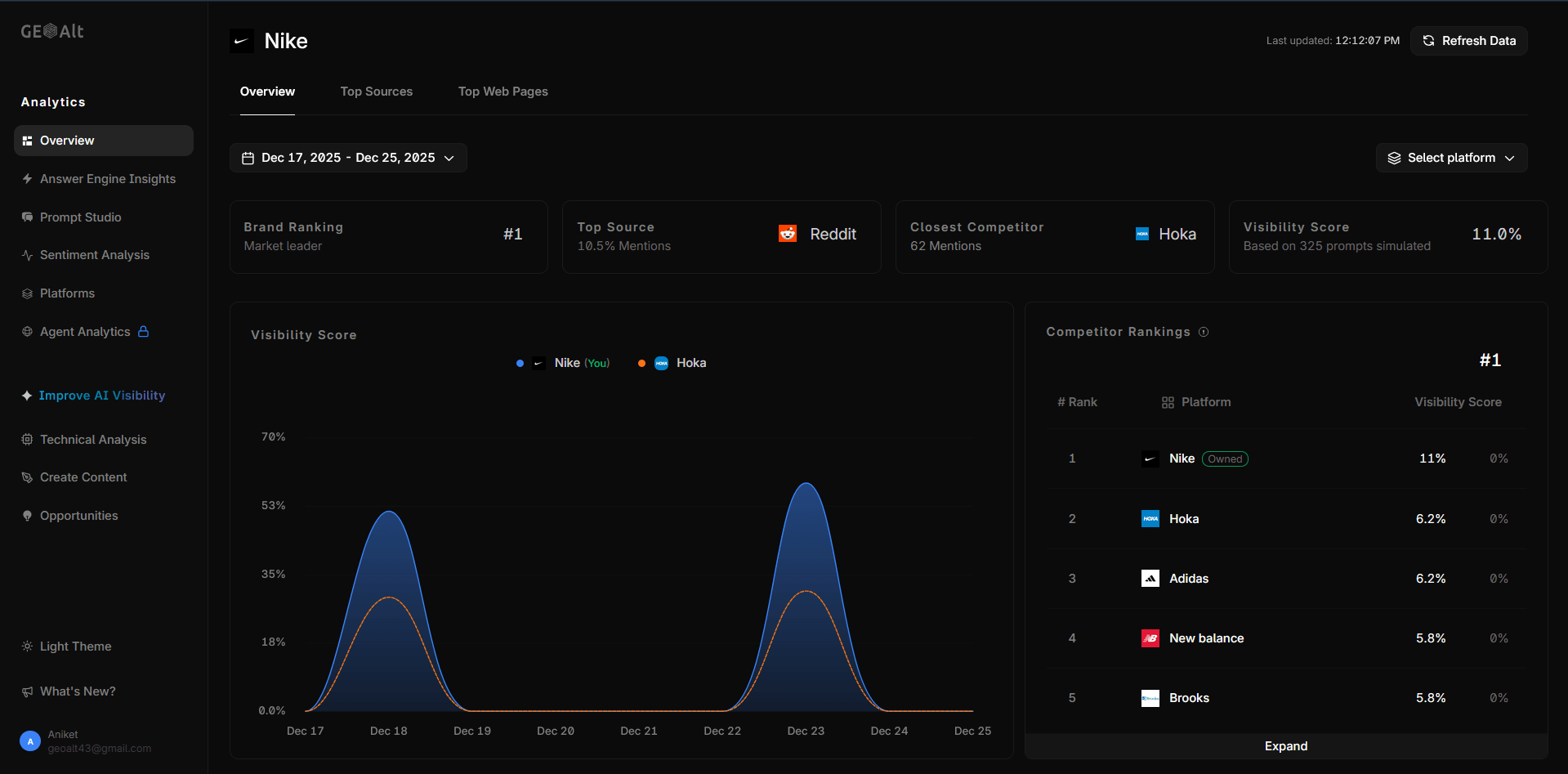The width and height of the screenshot is (1568, 774).
Task: Click the Platform column grid icon
Action: 1168,402
